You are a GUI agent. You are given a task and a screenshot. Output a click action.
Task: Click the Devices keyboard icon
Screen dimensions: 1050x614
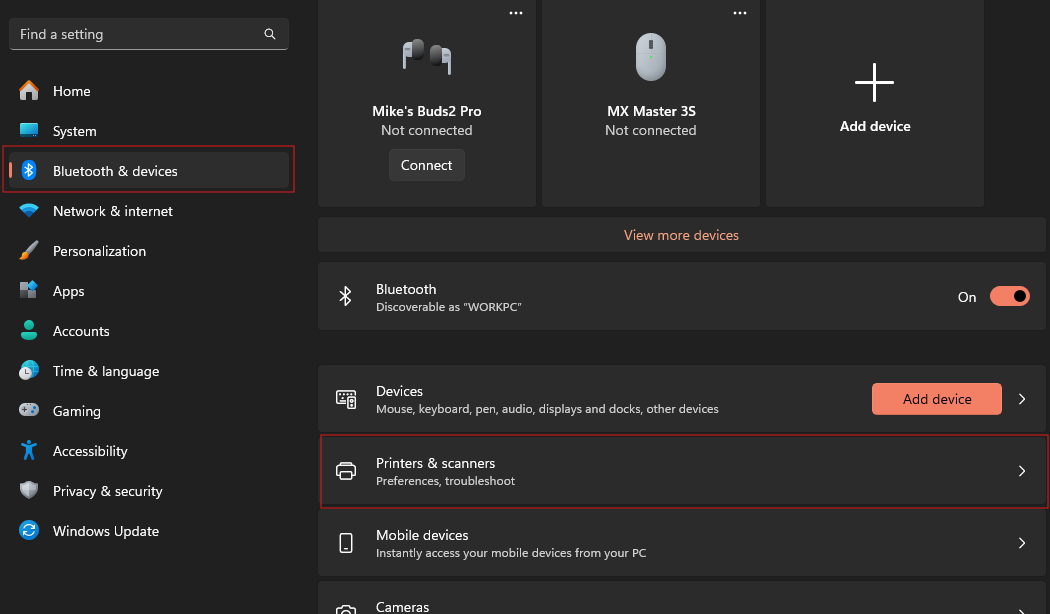click(x=346, y=400)
